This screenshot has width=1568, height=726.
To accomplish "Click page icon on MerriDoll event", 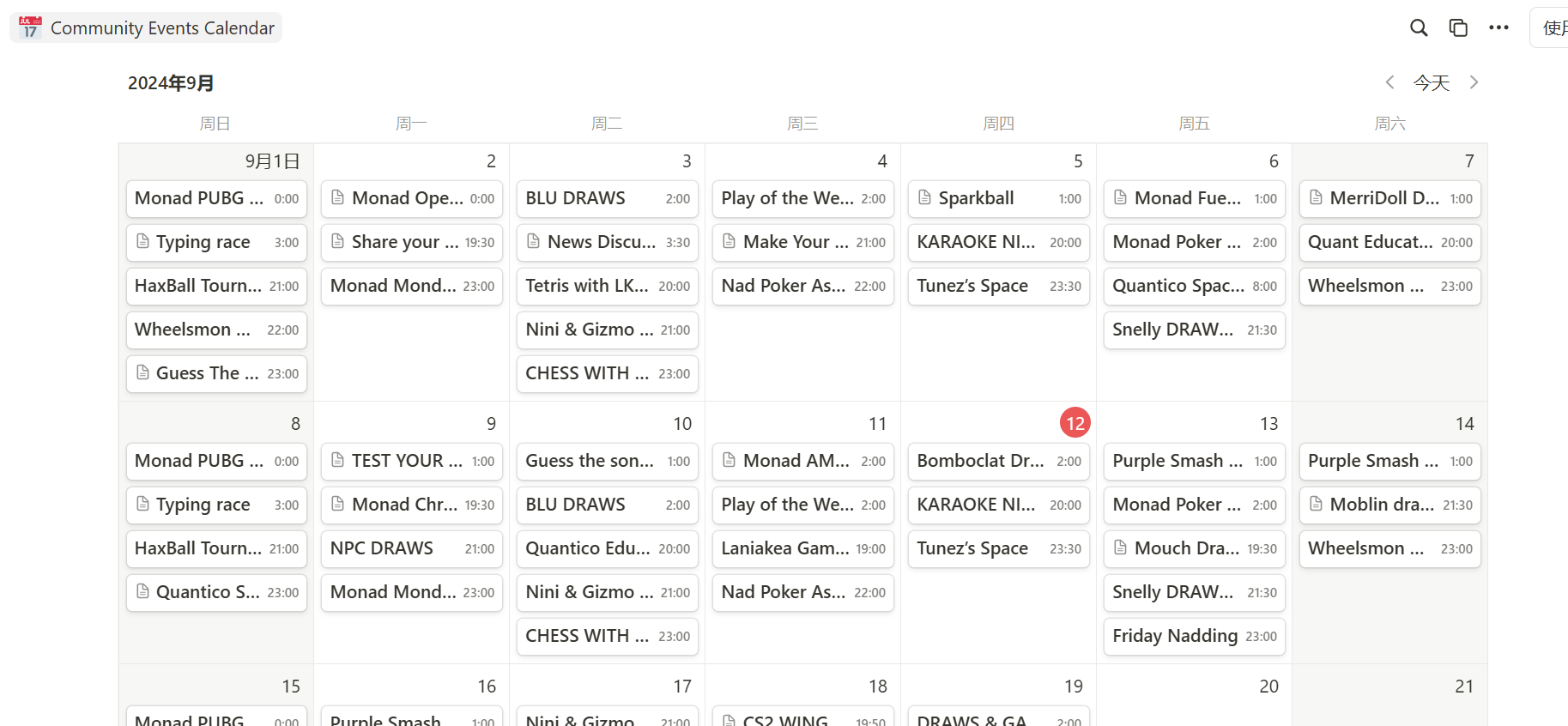I will [1316, 198].
